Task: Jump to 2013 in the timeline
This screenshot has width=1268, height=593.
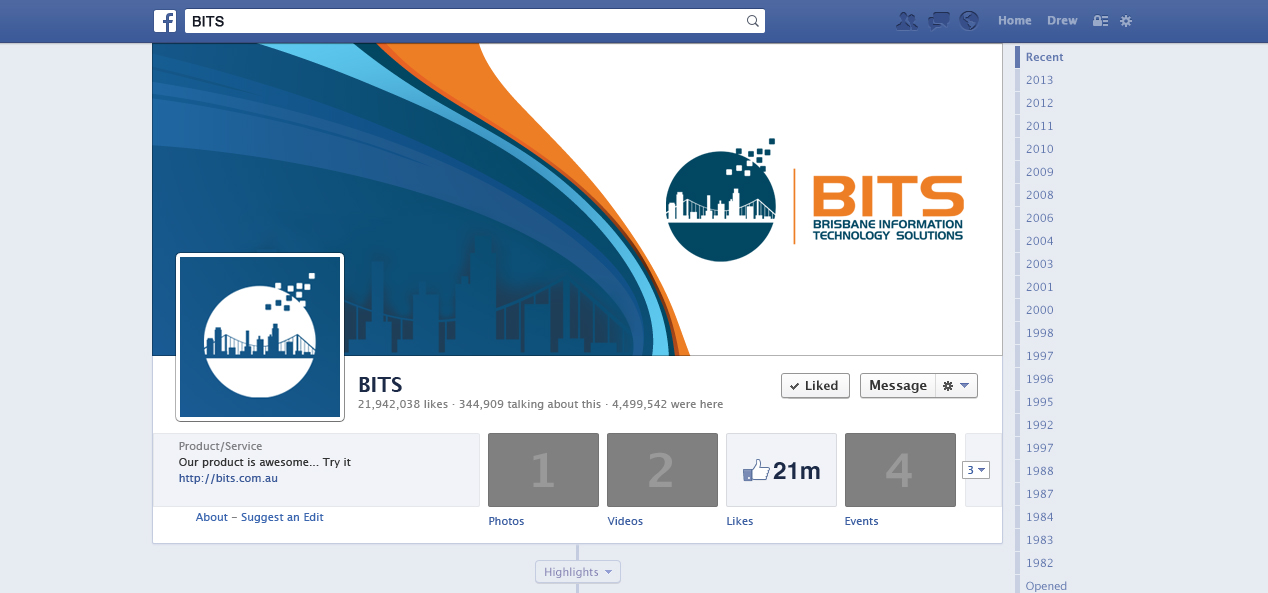Action: 1039,80
